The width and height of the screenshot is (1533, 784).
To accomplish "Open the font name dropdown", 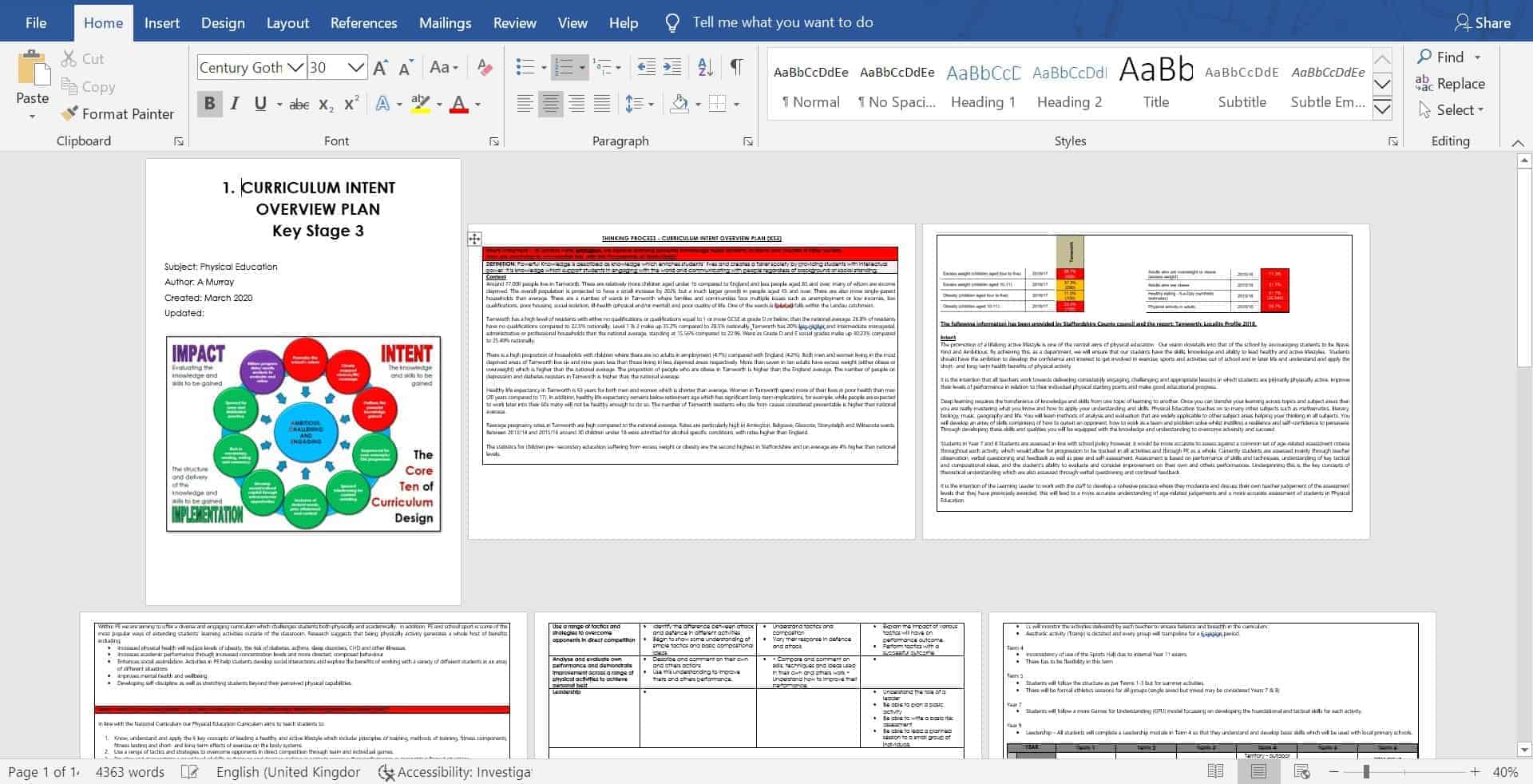I will pos(295,68).
